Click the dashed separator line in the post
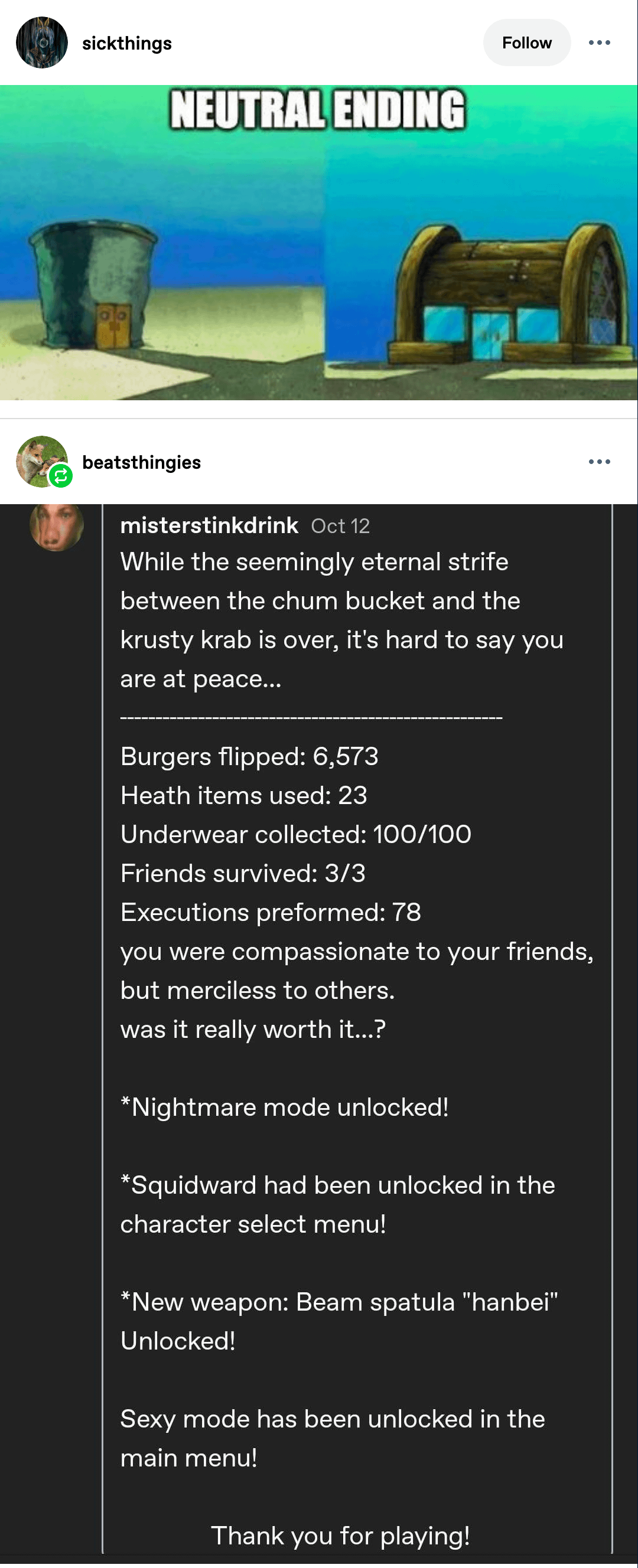The image size is (638, 1568). click(311, 718)
